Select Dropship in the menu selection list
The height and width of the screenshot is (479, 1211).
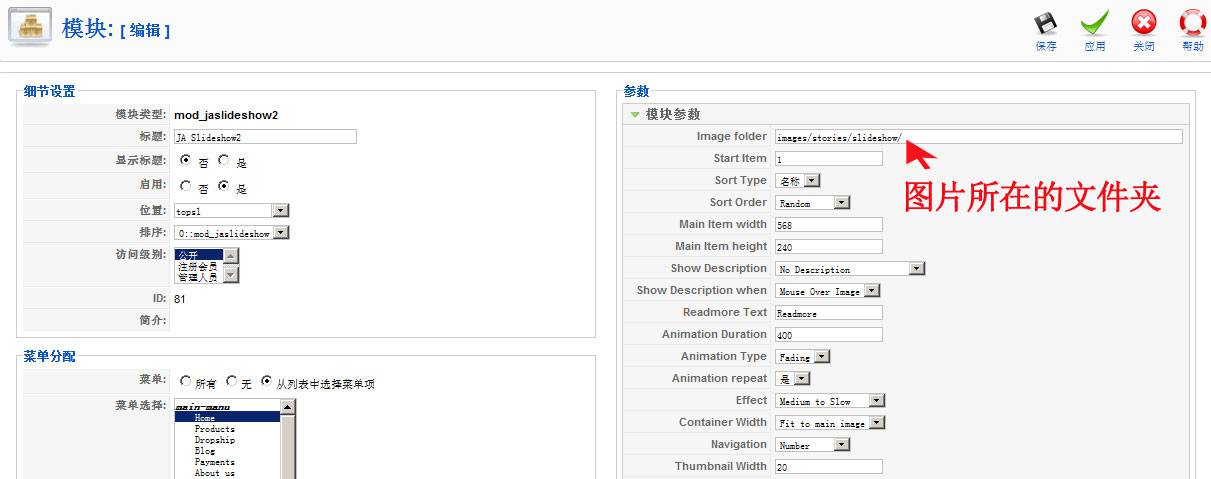(214, 440)
